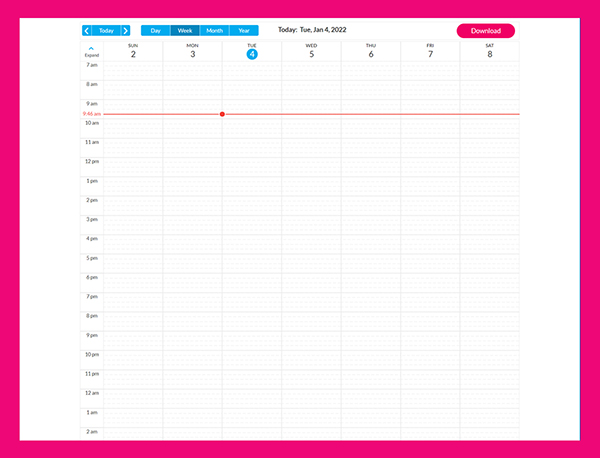The image size is (600, 458).
Task: Click the 2 am time label
Action: pos(92,432)
